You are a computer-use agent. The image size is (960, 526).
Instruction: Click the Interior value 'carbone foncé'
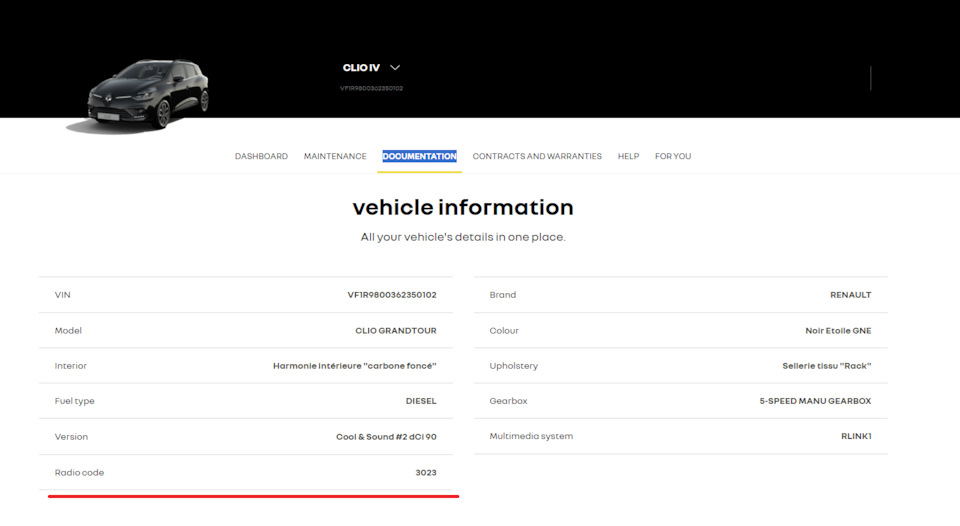354,366
